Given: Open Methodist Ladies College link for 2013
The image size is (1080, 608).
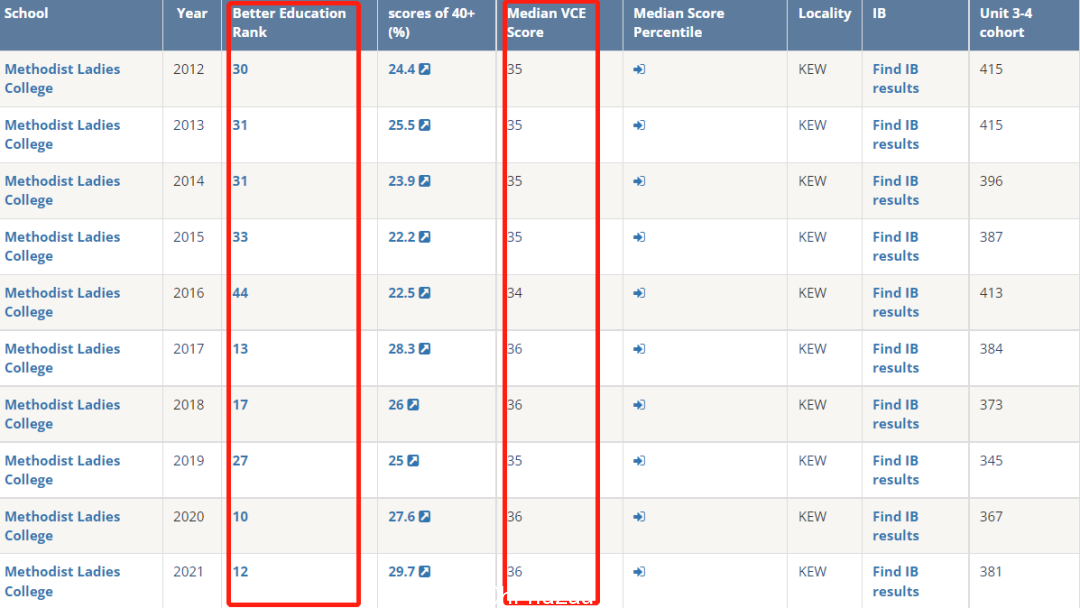Looking at the screenshot, I should (62, 134).
